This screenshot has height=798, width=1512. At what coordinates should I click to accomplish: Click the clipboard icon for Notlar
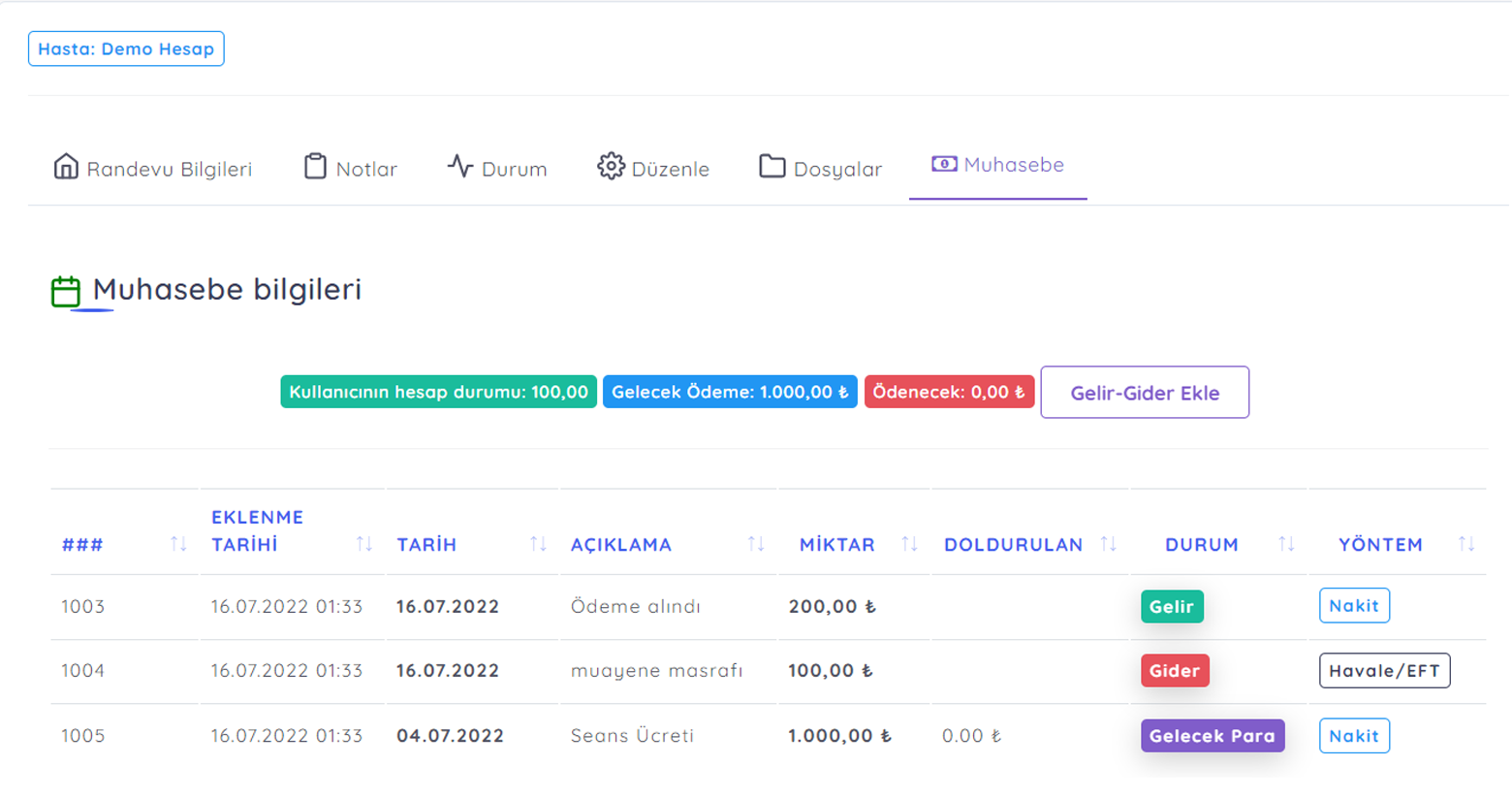pyautogui.click(x=315, y=167)
